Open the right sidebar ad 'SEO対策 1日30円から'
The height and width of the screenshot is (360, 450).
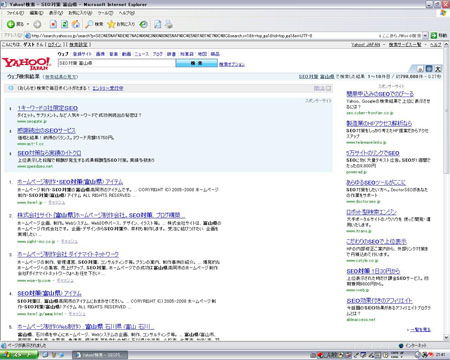[x=373, y=271]
